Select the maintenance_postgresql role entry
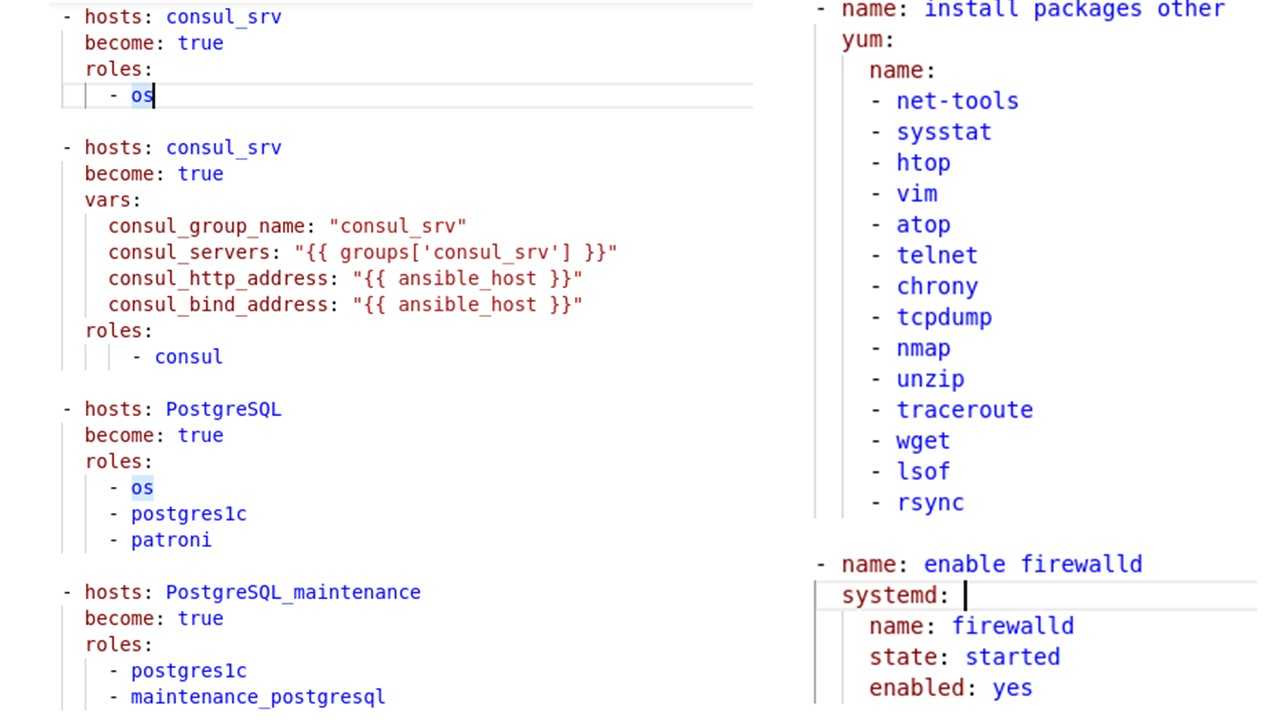 [x=257, y=697]
